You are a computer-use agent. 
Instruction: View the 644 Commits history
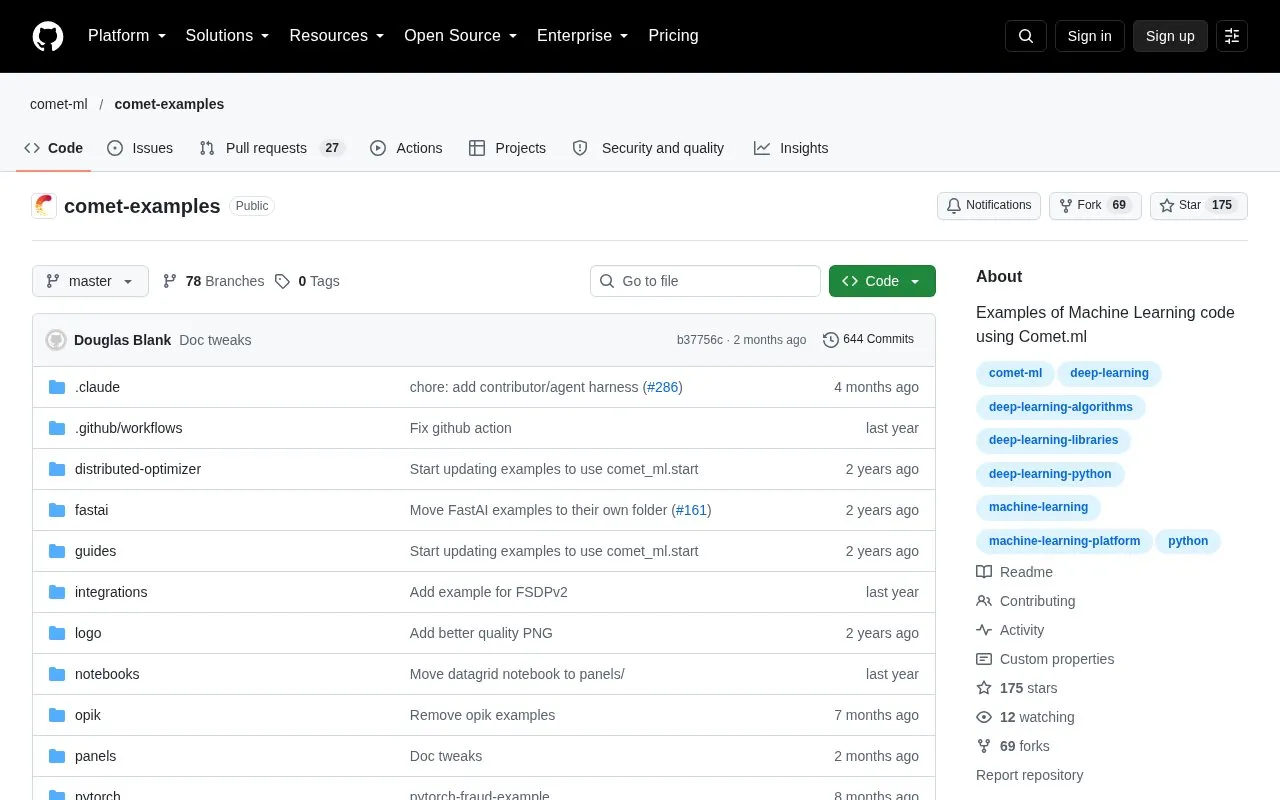pyautogui.click(x=868, y=340)
